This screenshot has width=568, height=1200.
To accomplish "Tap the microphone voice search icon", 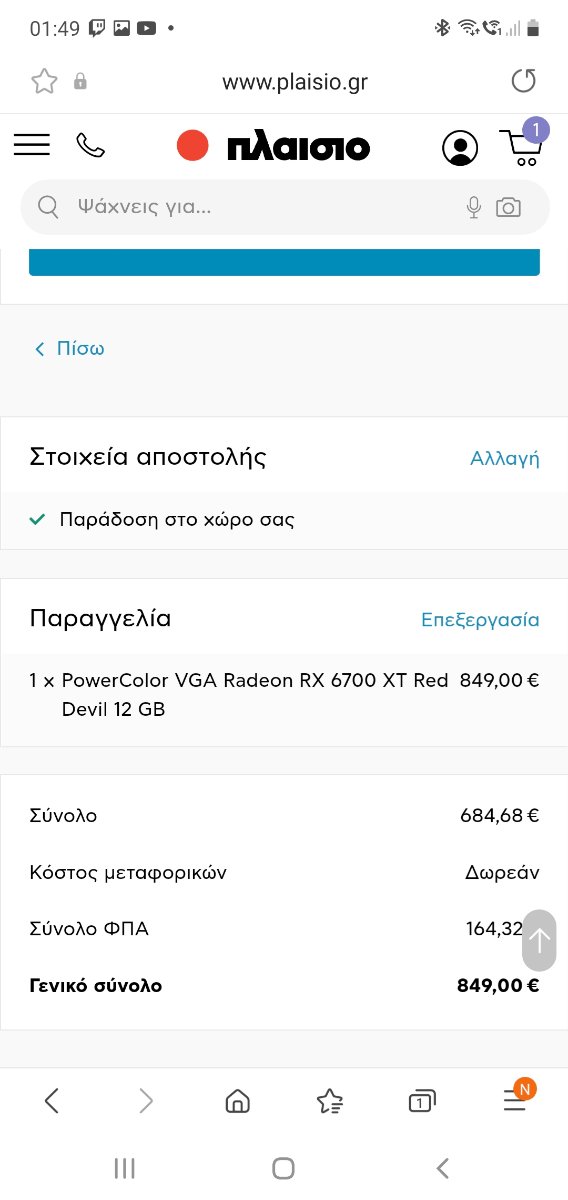I will (x=474, y=207).
